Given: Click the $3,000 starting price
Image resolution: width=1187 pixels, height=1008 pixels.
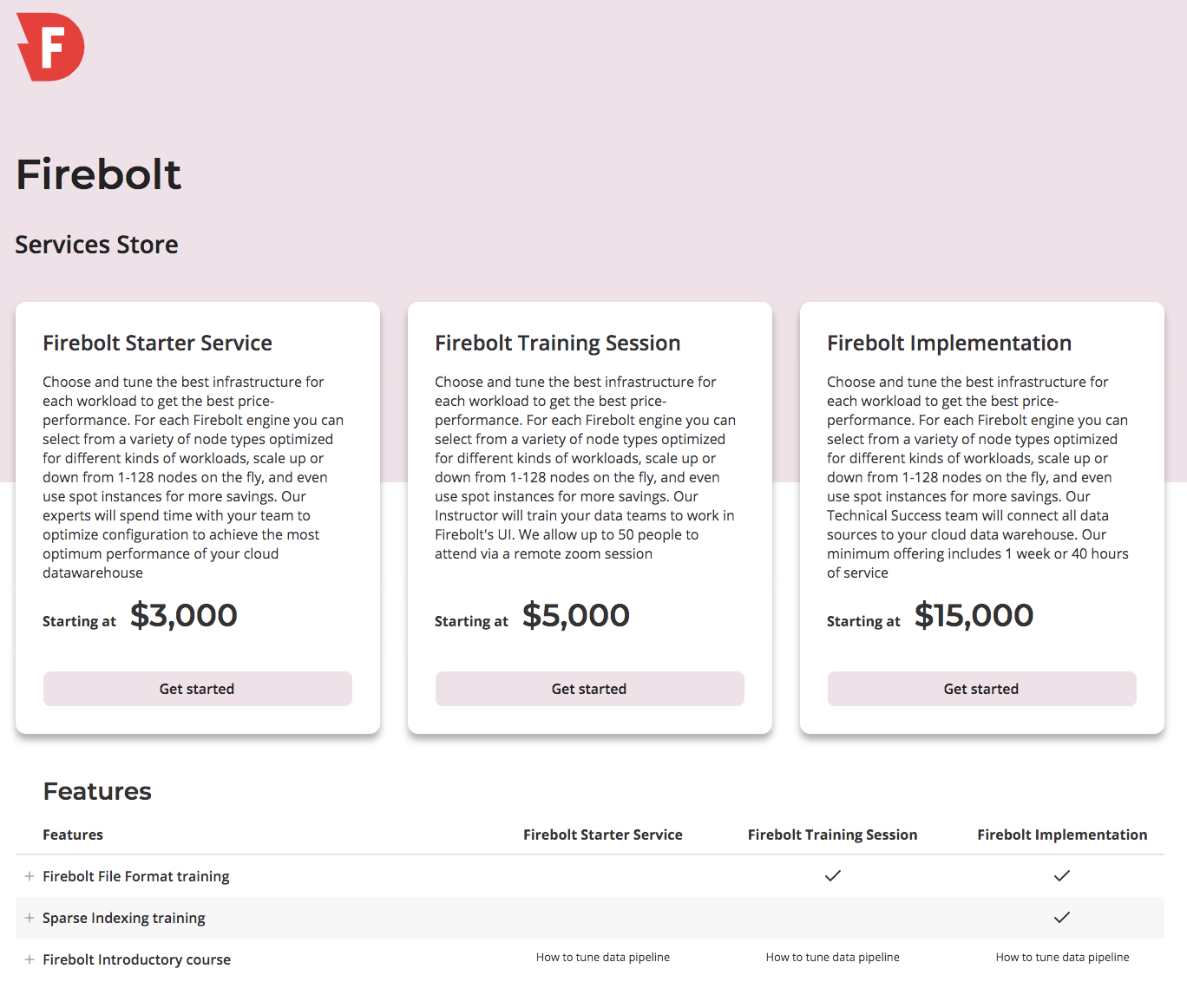Looking at the screenshot, I should pos(184,616).
